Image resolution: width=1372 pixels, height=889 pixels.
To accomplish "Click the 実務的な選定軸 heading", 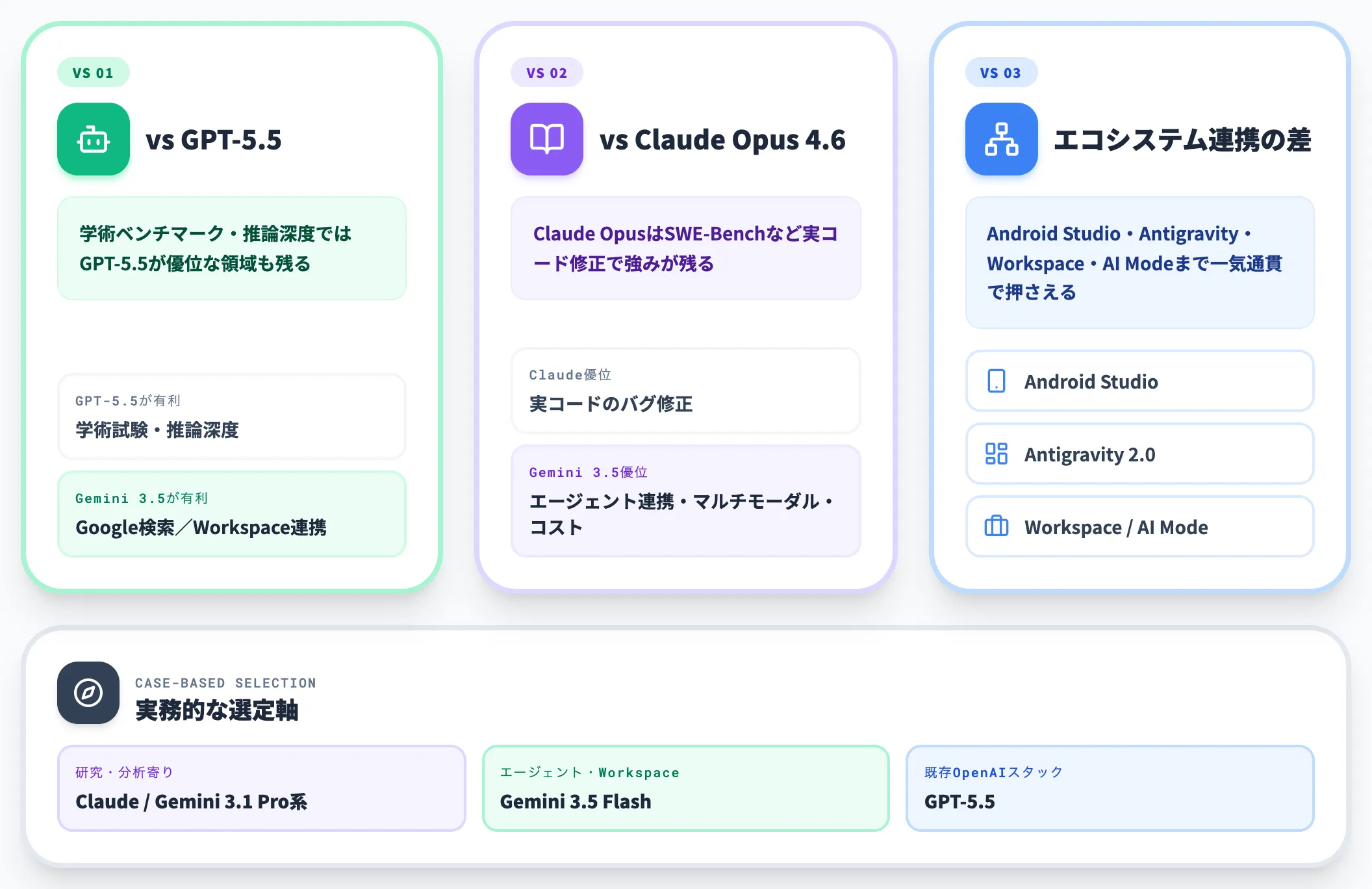I will tap(217, 710).
